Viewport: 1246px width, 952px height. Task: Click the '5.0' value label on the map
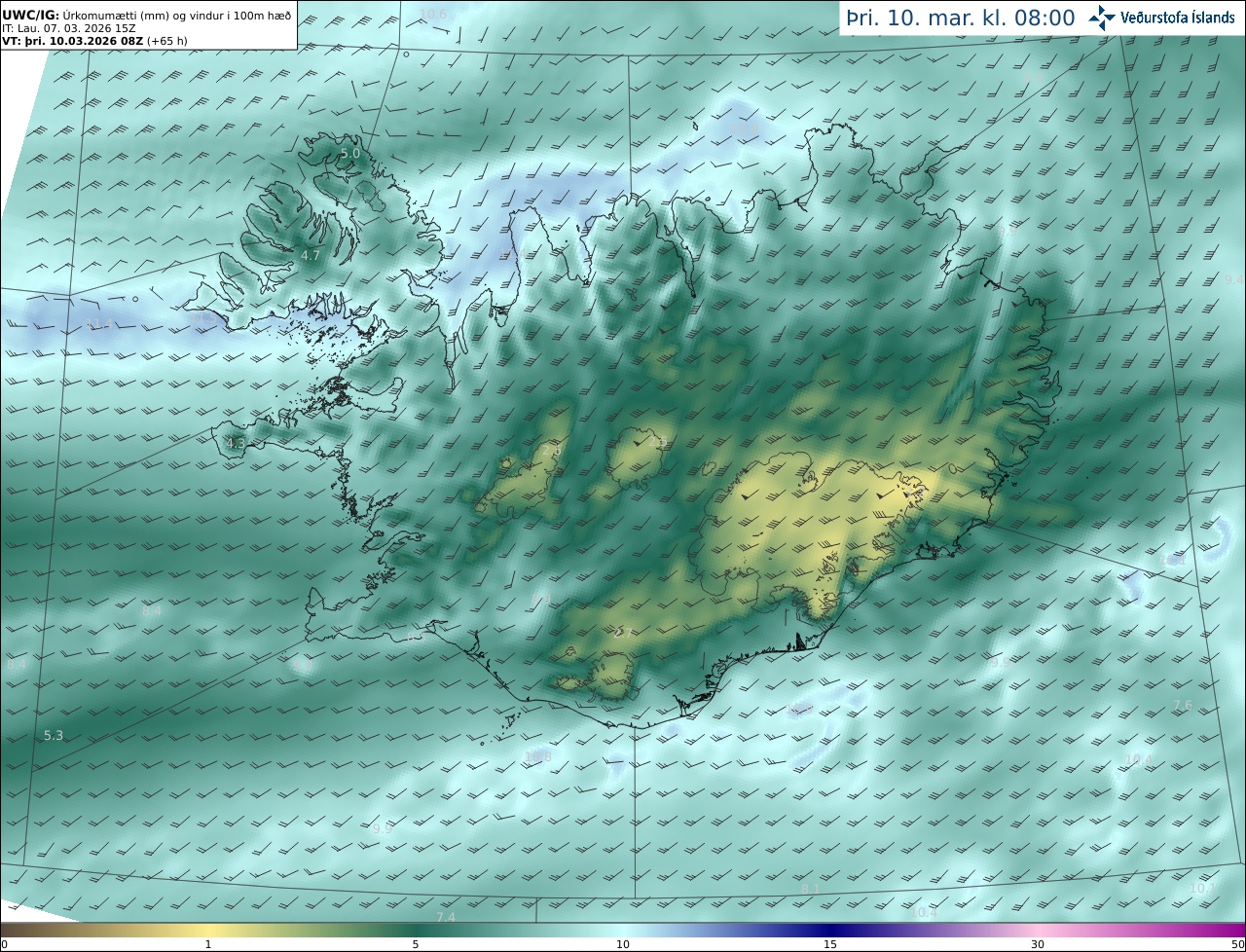click(x=349, y=154)
